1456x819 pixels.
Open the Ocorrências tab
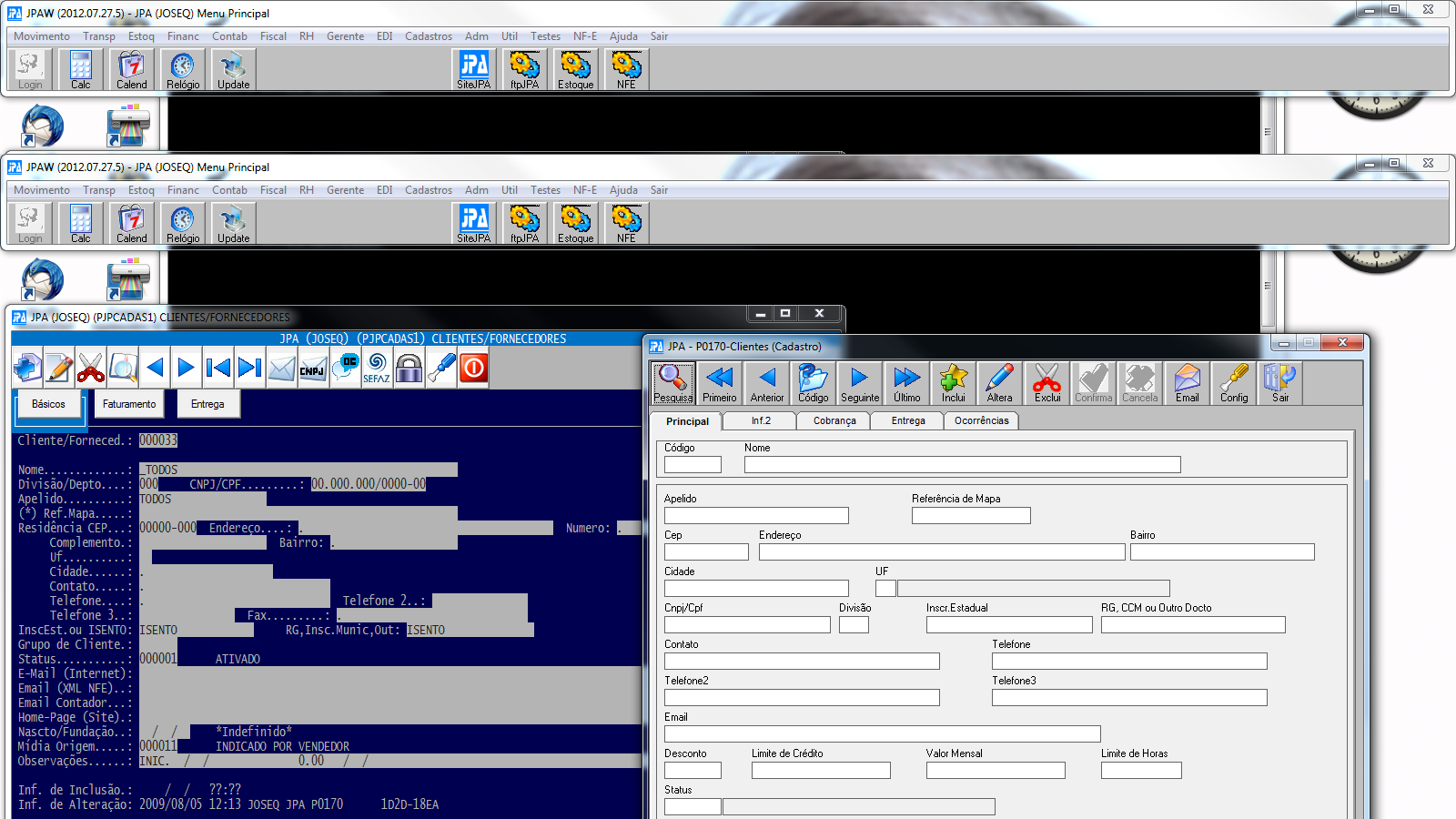click(x=981, y=420)
